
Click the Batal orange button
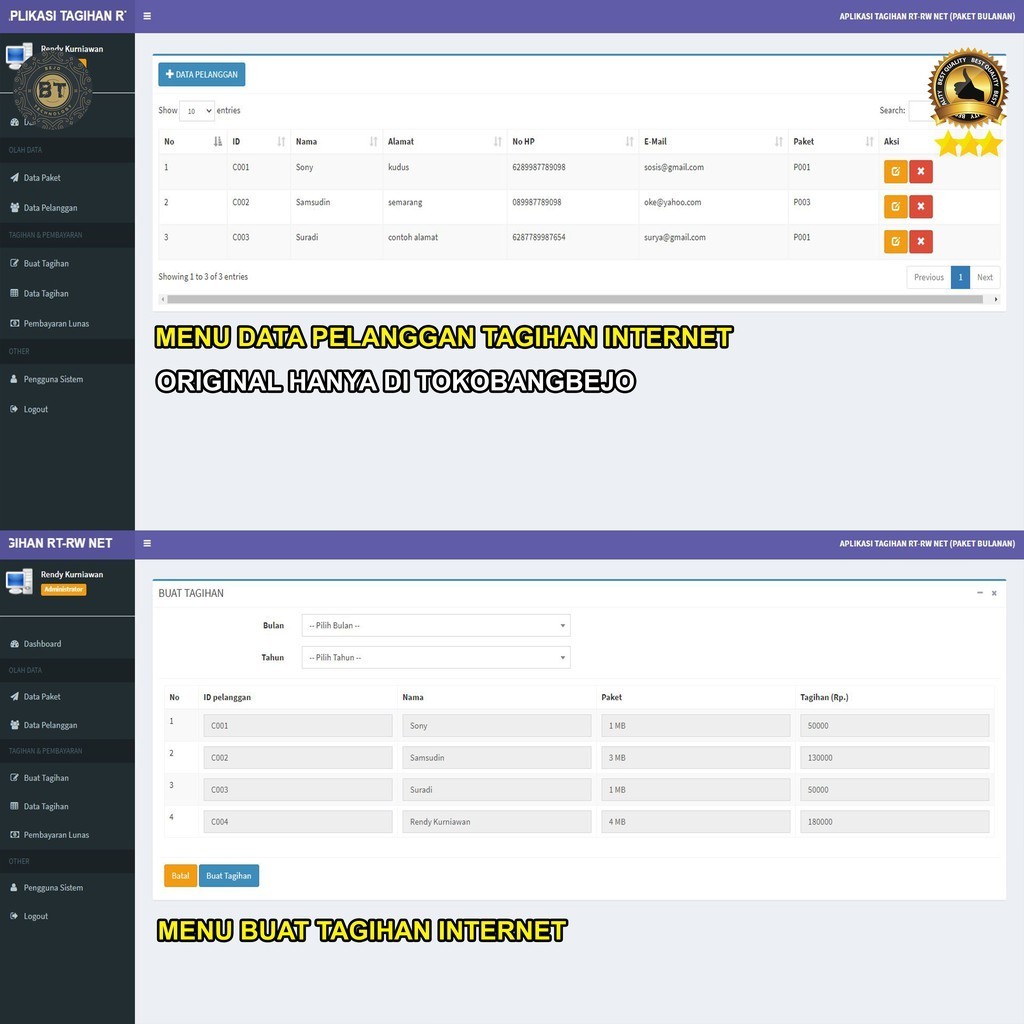pyautogui.click(x=180, y=876)
